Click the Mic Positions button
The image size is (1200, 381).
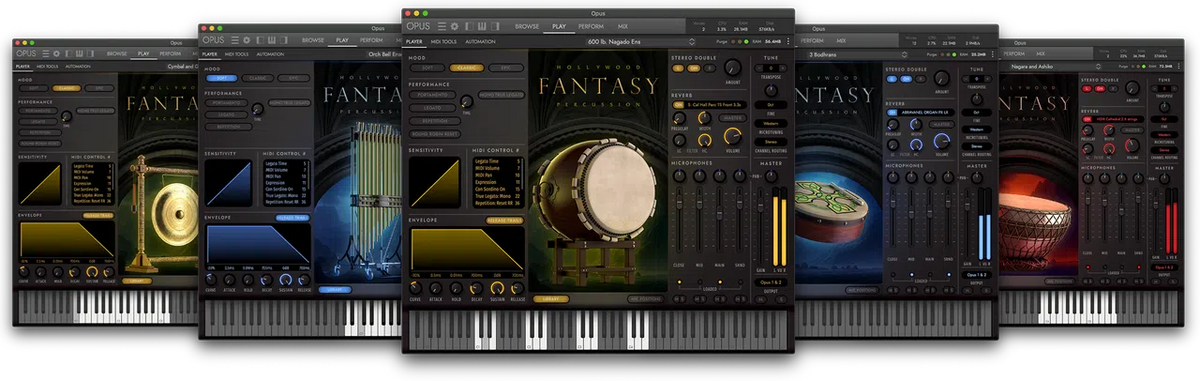tap(647, 299)
